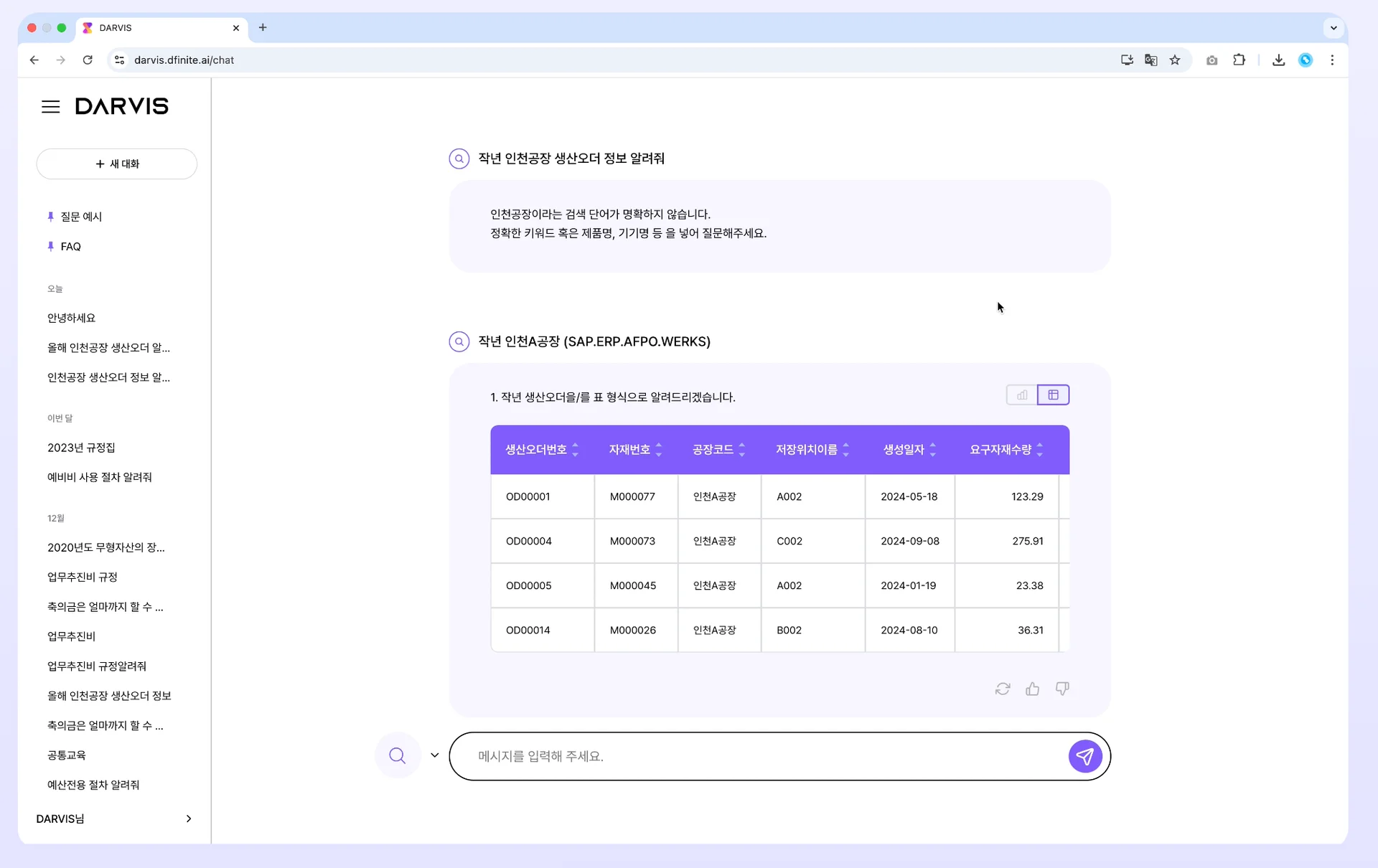Click the hamburger menu icon beside DARVIS logo

tap(50, 107)
